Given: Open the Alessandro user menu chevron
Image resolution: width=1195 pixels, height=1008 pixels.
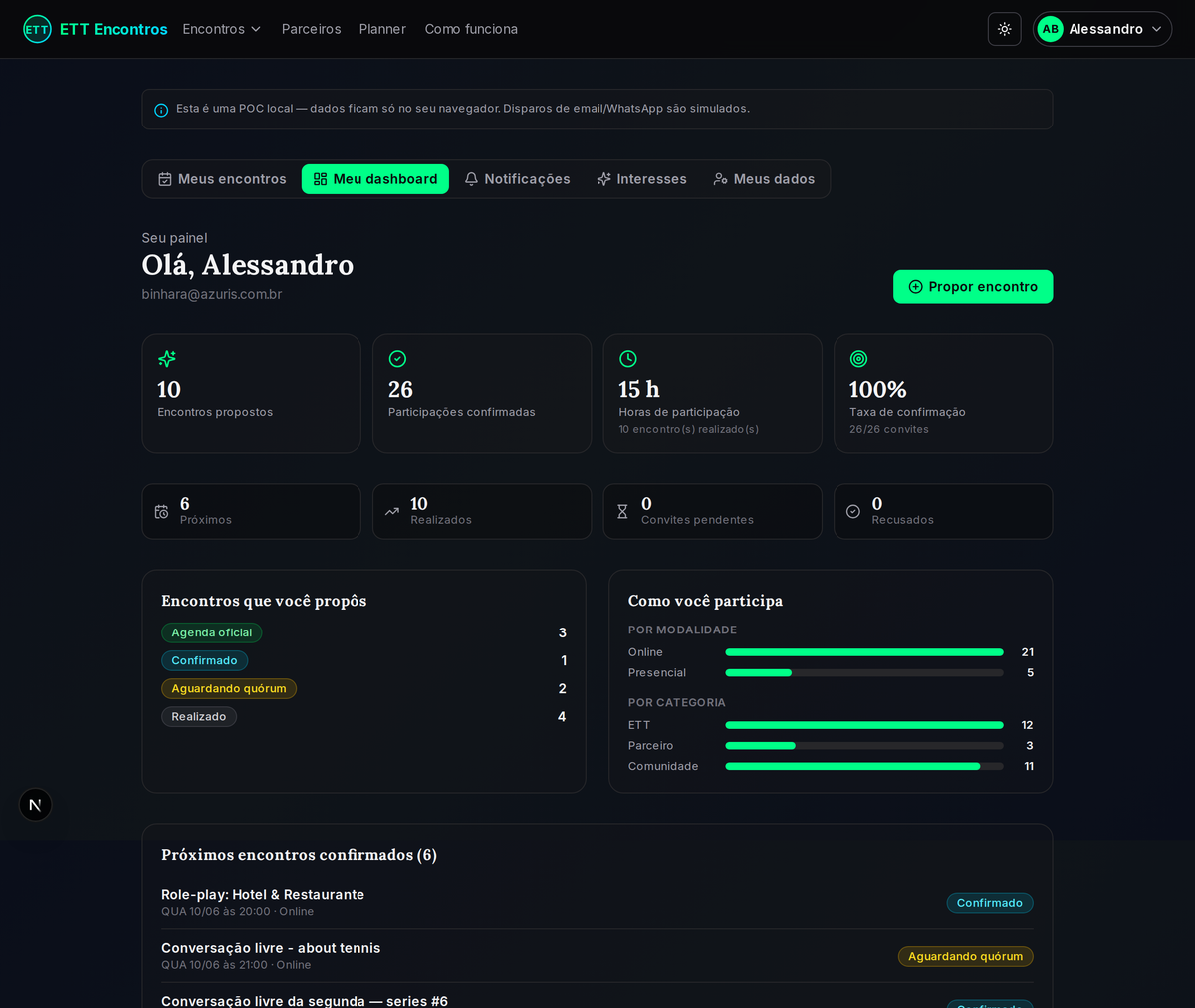Looking at the screenshot, I should click(x=1156, y=29).
